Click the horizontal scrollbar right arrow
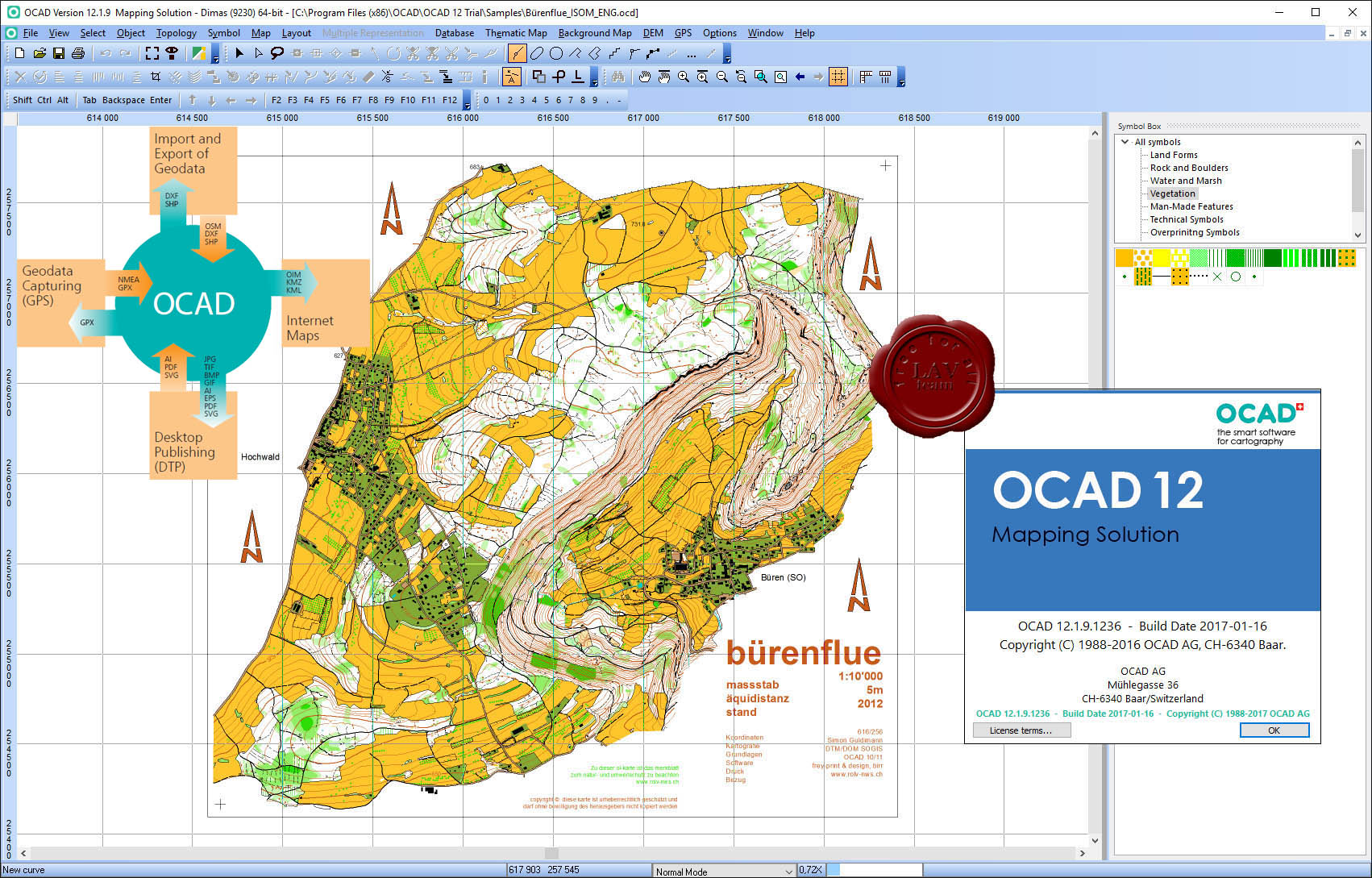This screenshot has width=1372, height=878. click(x=1082, y=853)
